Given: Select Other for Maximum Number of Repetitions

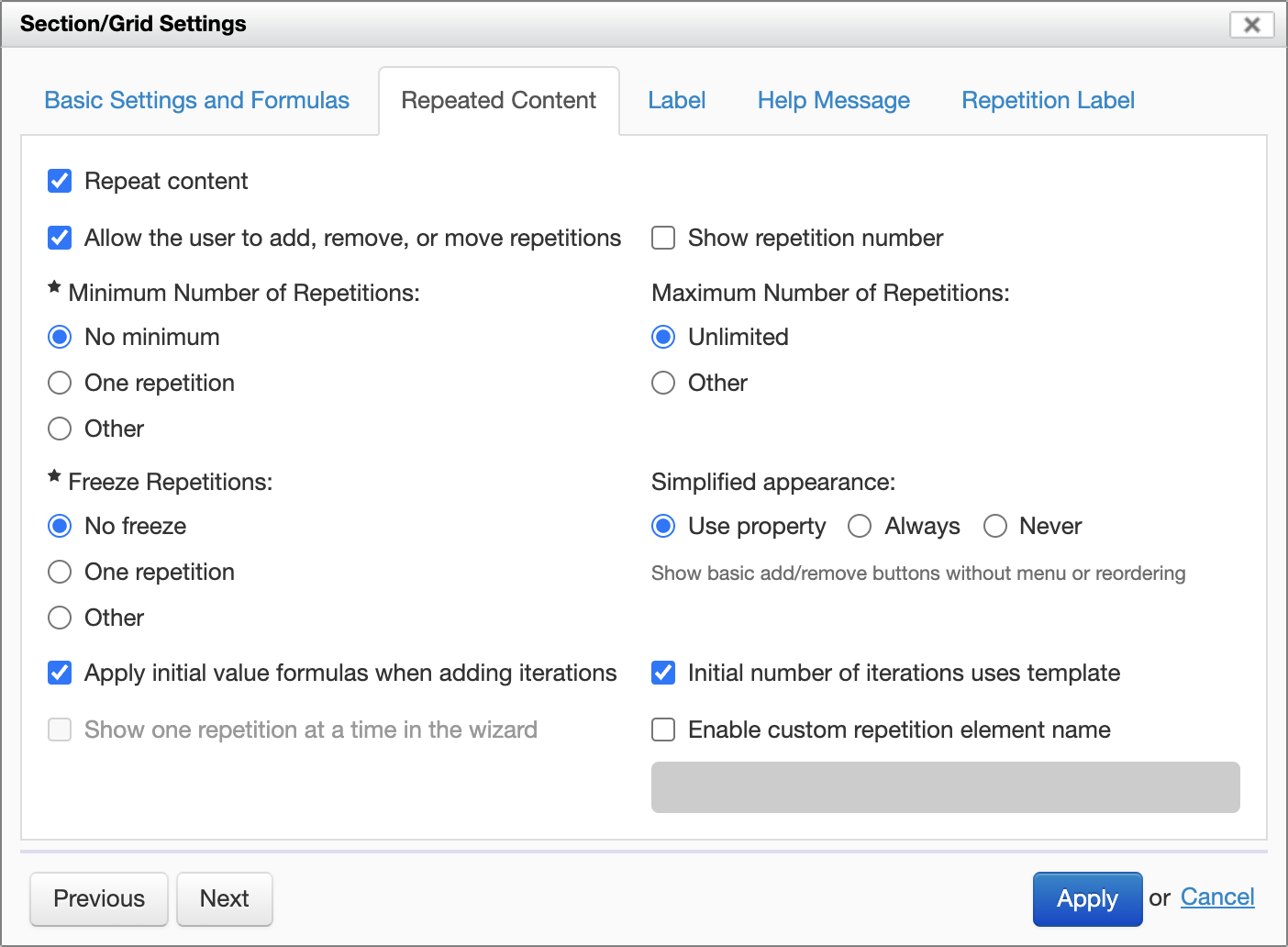Looking at the screenshot, I should pos(663,383).
